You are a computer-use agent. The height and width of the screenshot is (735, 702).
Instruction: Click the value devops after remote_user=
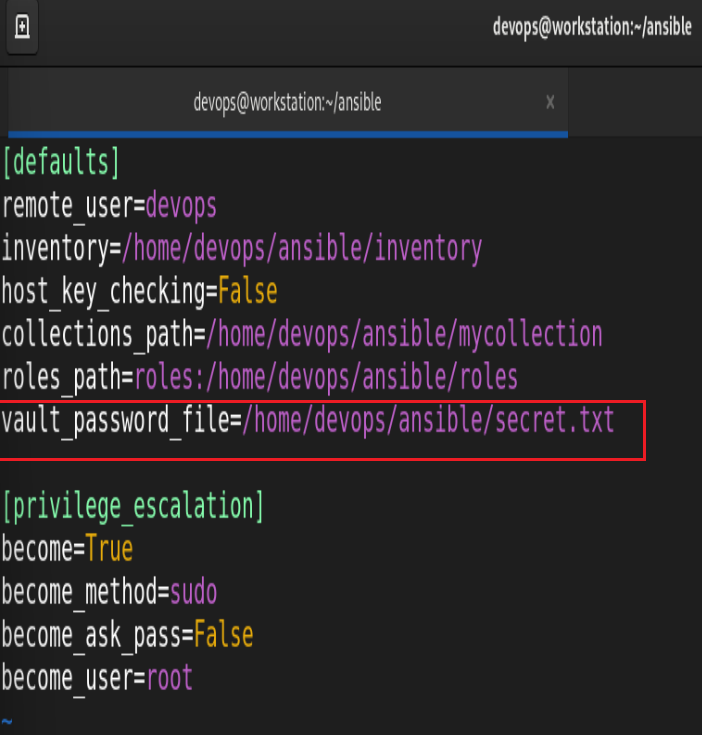pos(181,206)
